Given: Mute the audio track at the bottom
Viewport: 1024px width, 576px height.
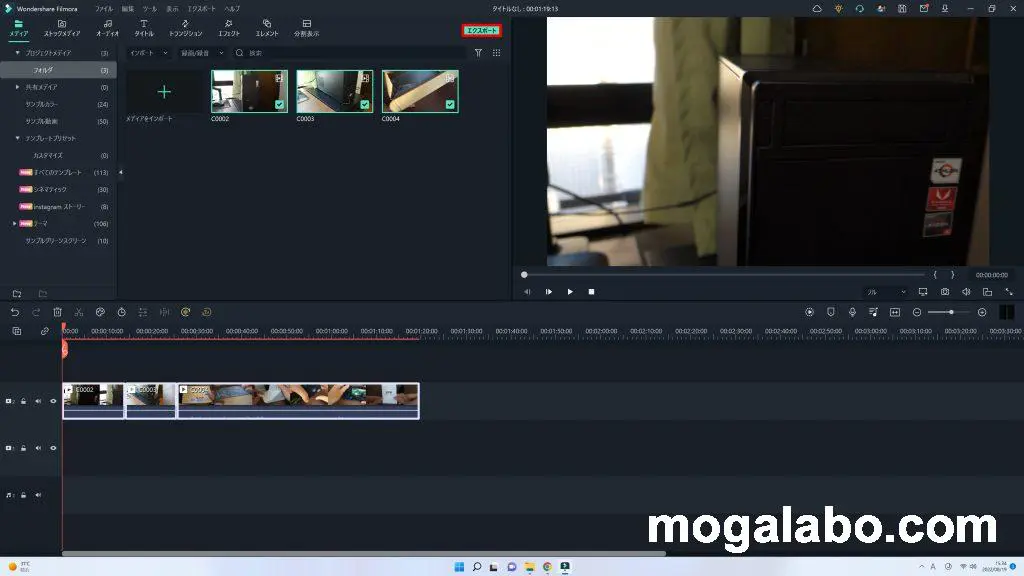Looking at the screenshot, I should point(38,494).
